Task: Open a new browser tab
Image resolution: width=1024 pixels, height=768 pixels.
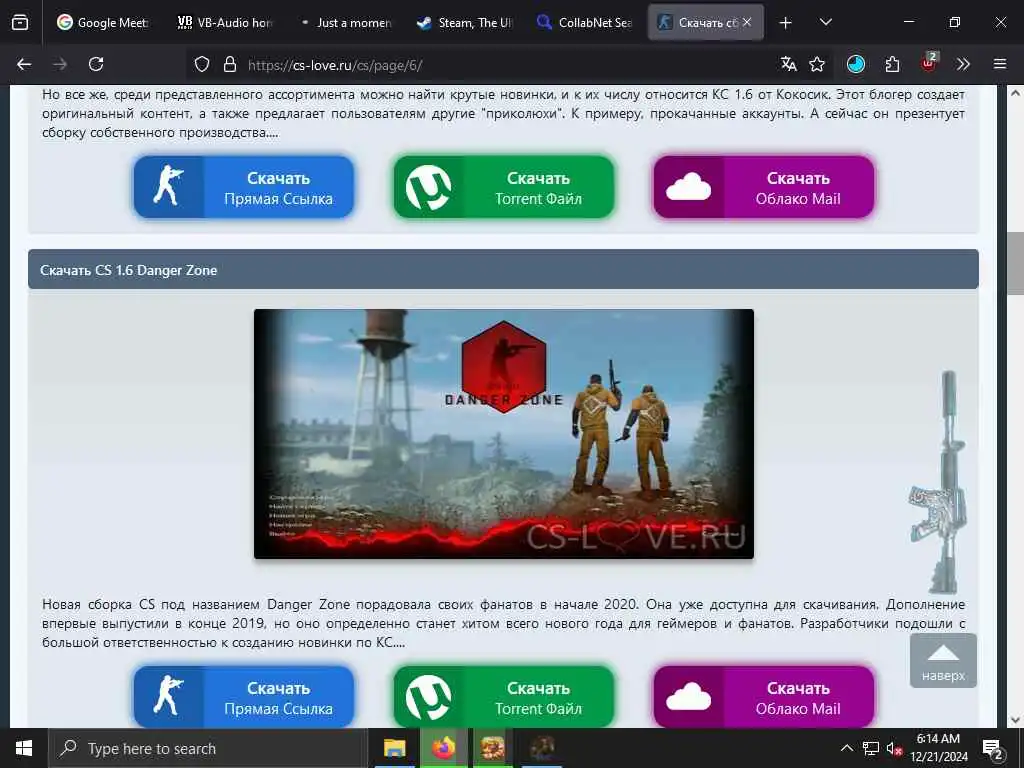Action: [x=786, y=22]
